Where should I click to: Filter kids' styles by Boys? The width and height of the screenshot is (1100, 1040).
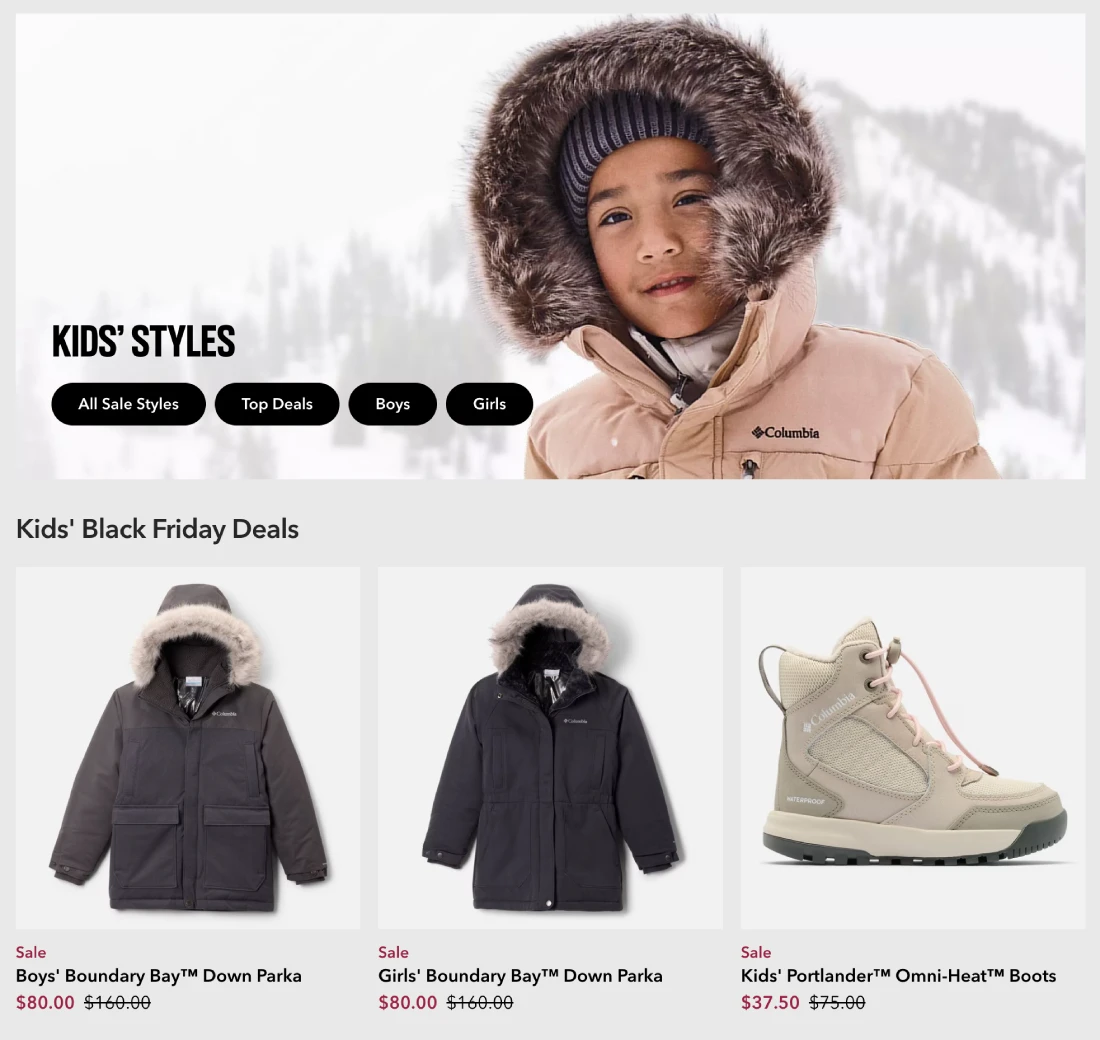[x=393, y=404]
